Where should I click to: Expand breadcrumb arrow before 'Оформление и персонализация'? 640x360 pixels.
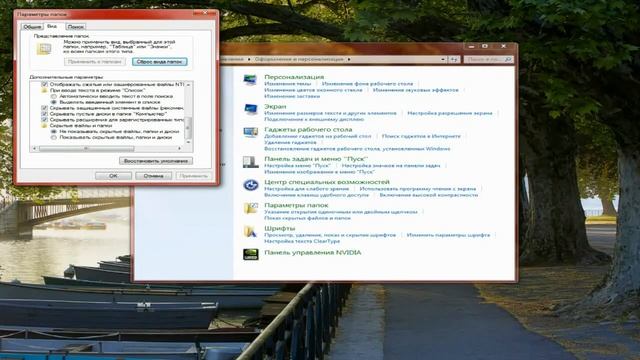click(x=249, y=60)
